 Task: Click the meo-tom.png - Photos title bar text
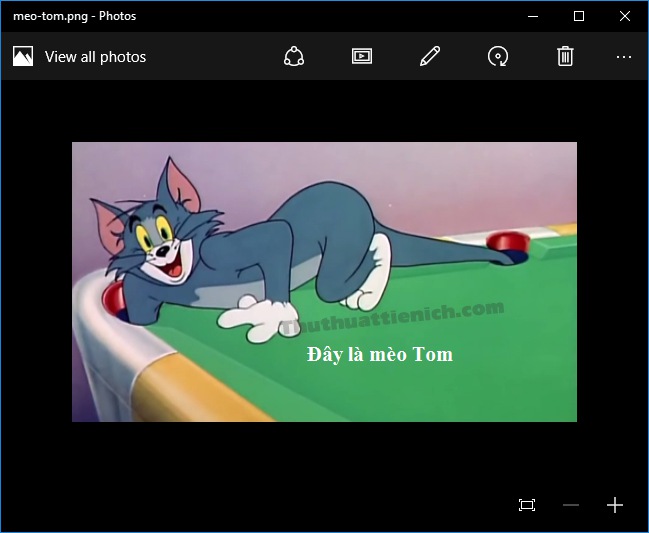click(74, 16)
